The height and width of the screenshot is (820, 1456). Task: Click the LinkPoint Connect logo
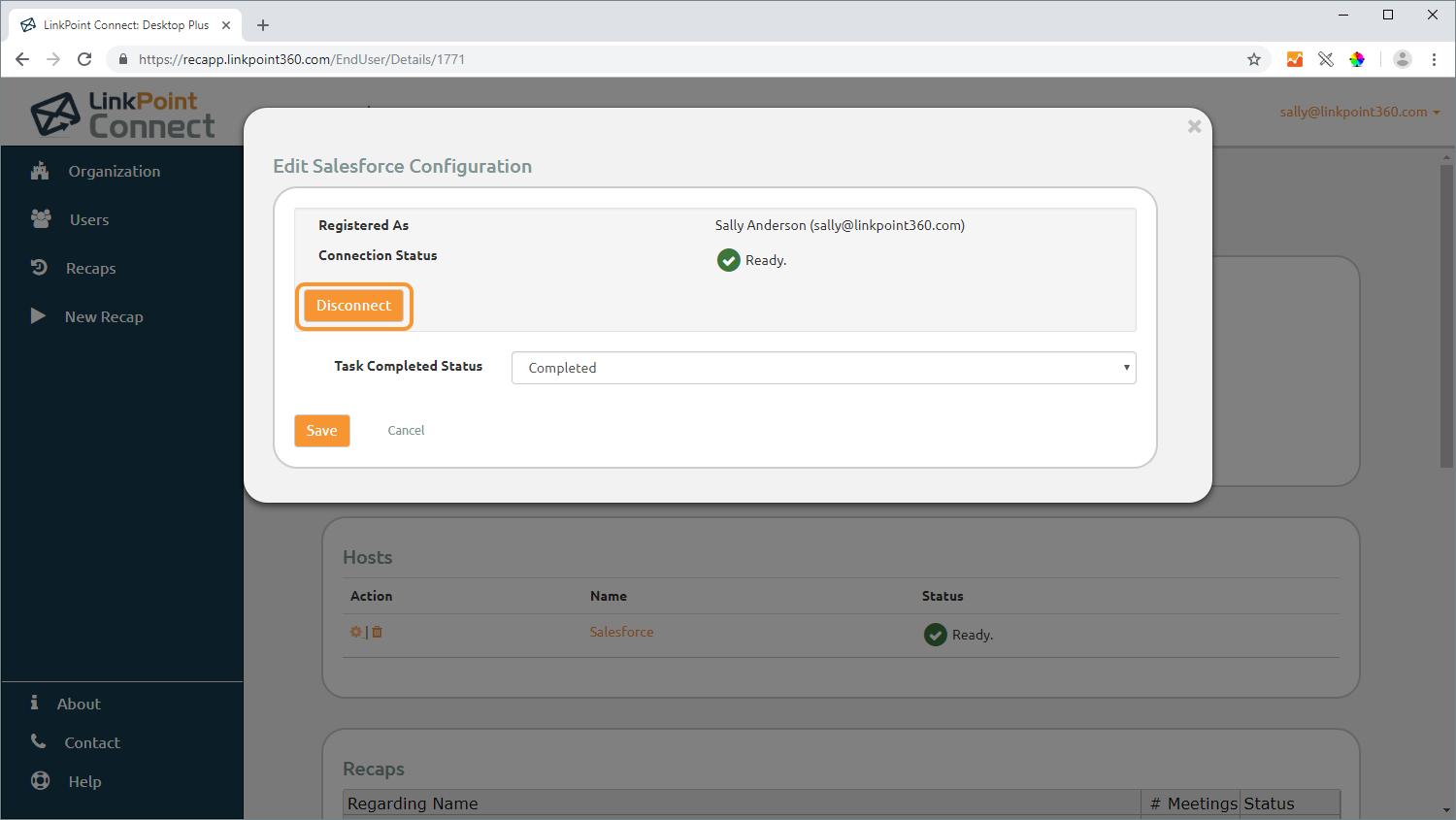tap(122, 115)
